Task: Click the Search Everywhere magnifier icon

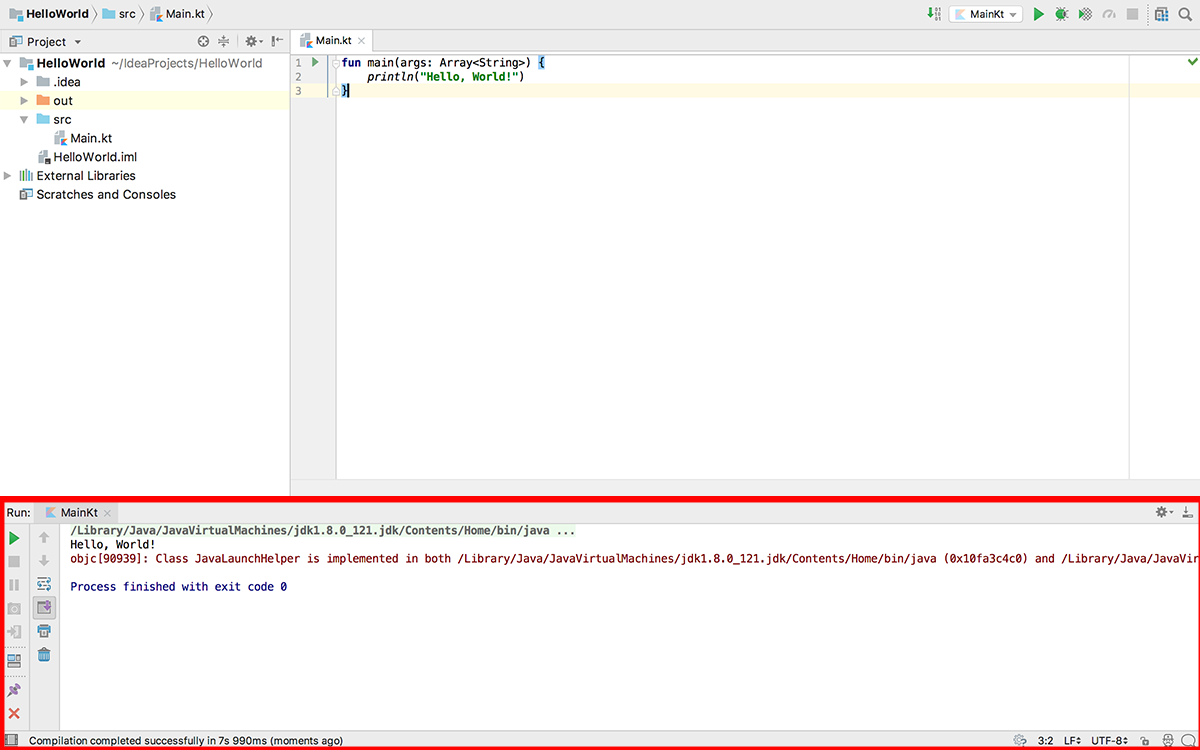Action: [x=1185, y=14]
